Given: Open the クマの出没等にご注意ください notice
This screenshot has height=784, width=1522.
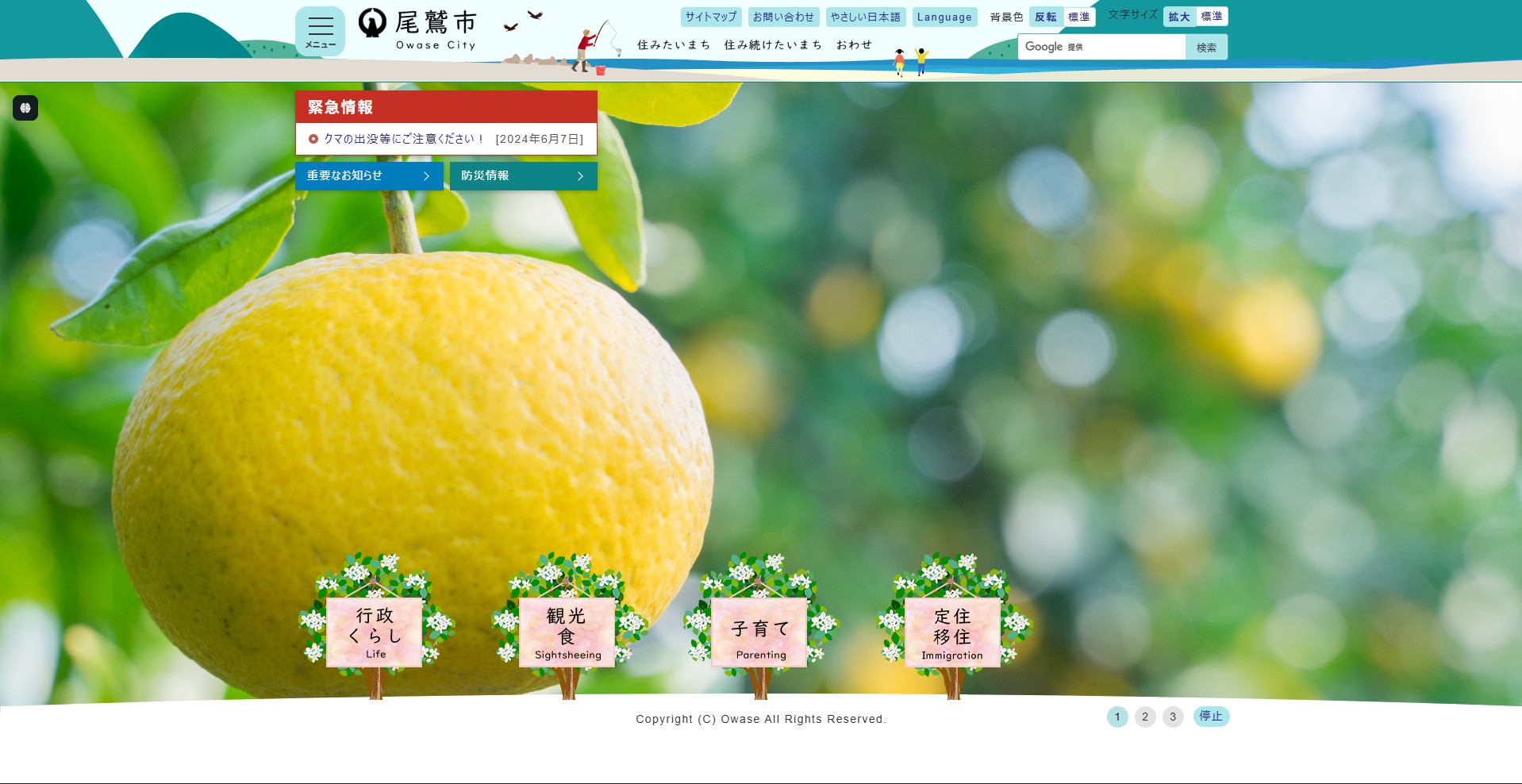Looking at the screenshot, I should [404, 139].
